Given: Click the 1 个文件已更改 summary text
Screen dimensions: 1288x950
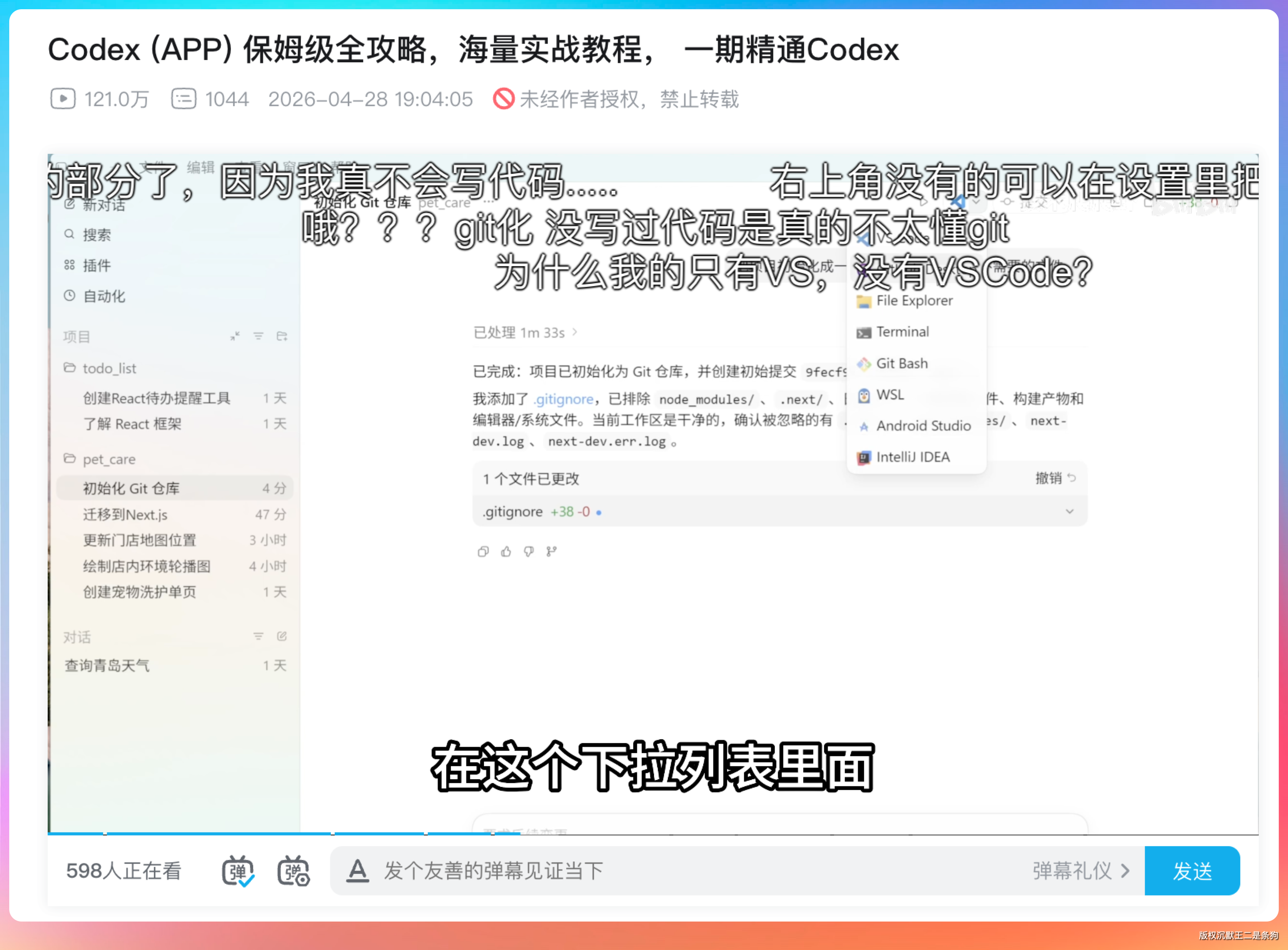Looking at the screenshot, I should pyautogui.click(x=531, y=478).
